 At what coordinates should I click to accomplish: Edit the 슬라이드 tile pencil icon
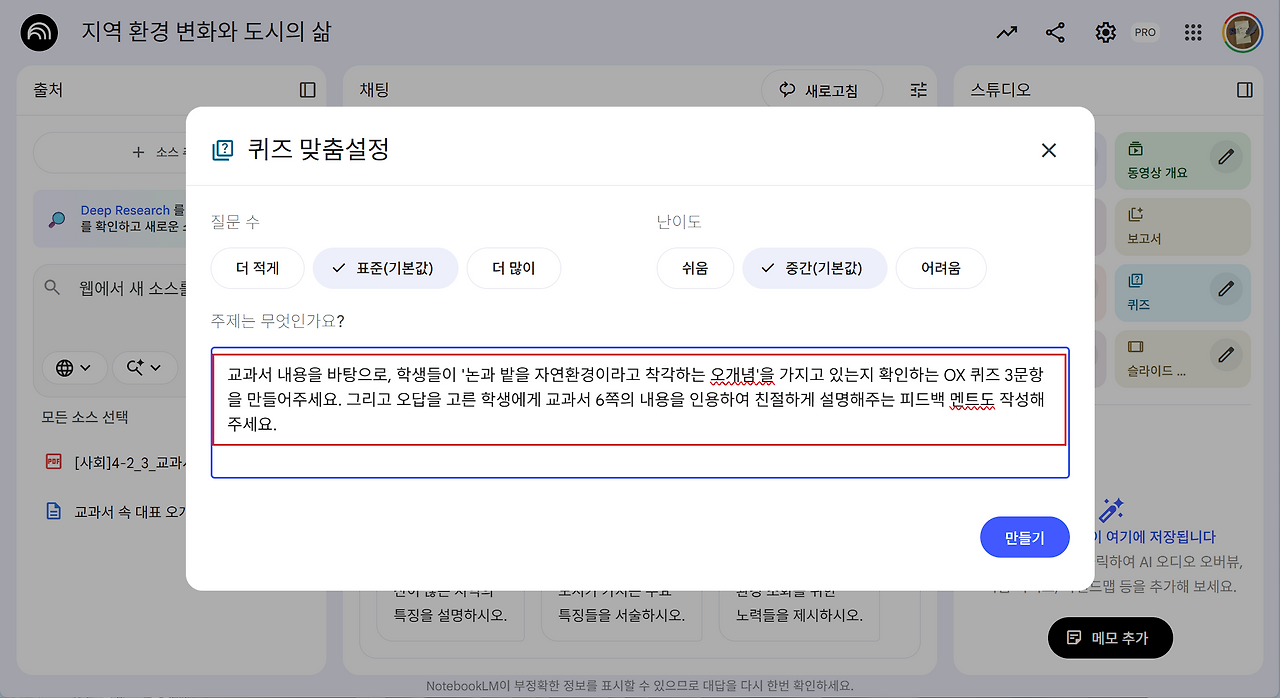tap(1224, 354)
